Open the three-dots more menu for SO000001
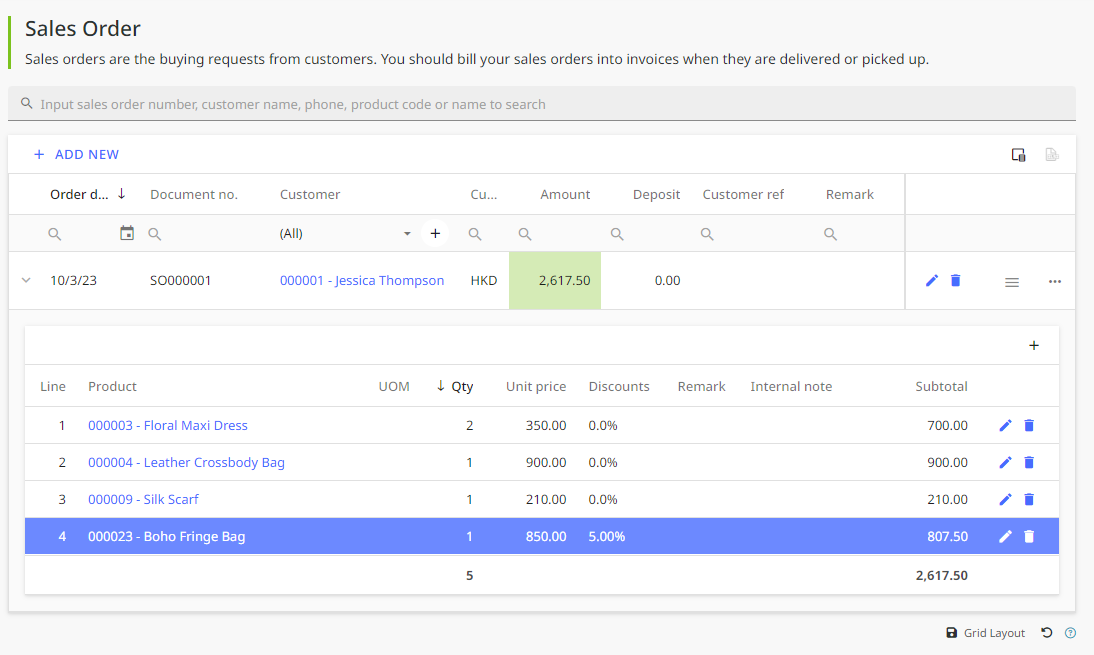This screenshot has height=655, width=1094. click(1054, 281)
